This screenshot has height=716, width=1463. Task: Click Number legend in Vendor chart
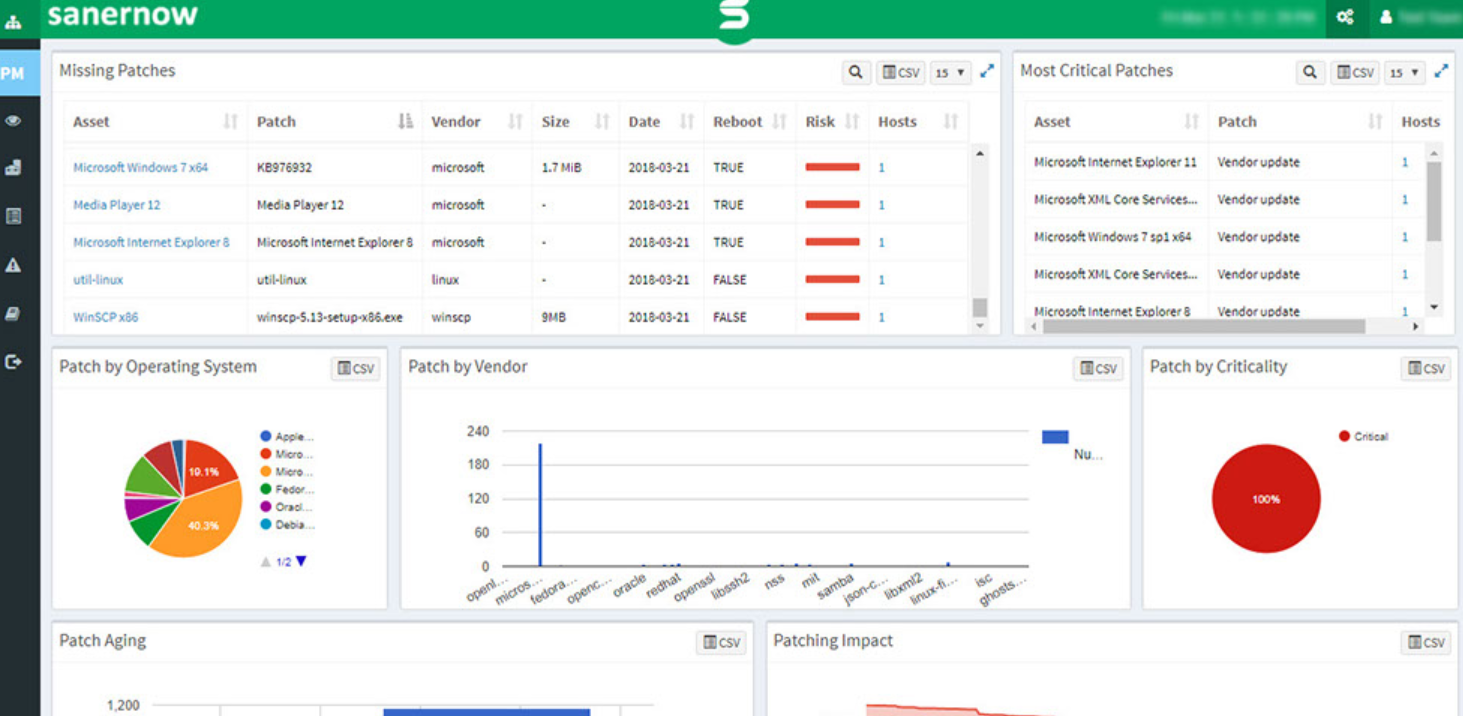coord(1072,446)
